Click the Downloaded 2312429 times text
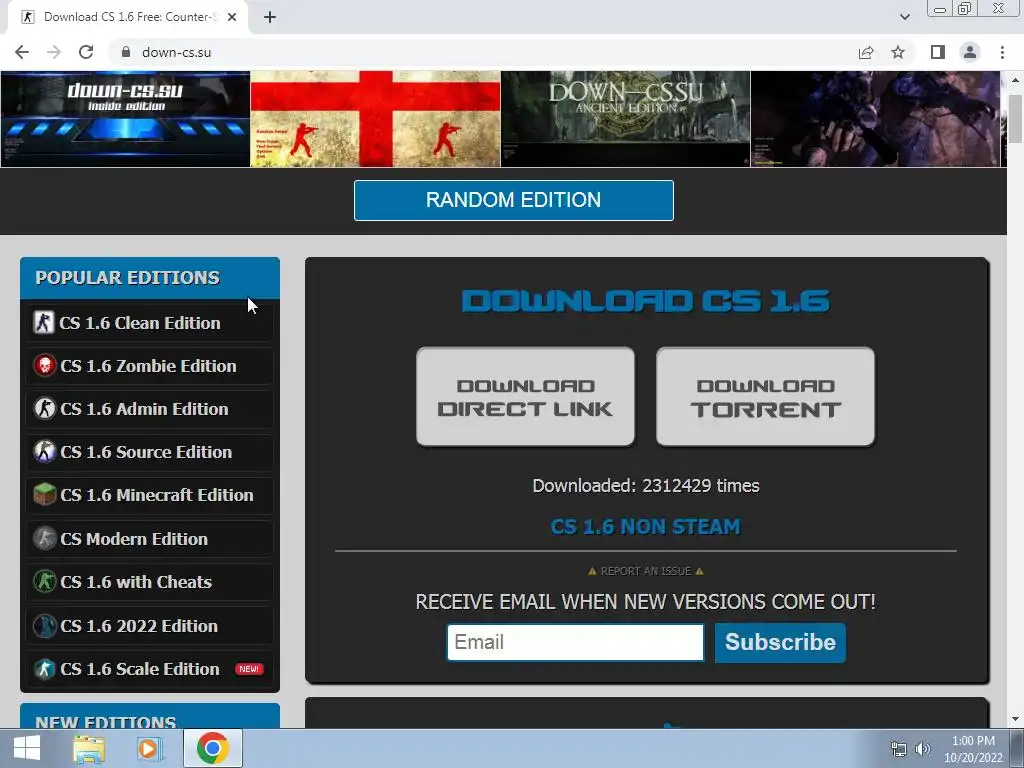1024x768 pixels. click(x=645, y=486)
